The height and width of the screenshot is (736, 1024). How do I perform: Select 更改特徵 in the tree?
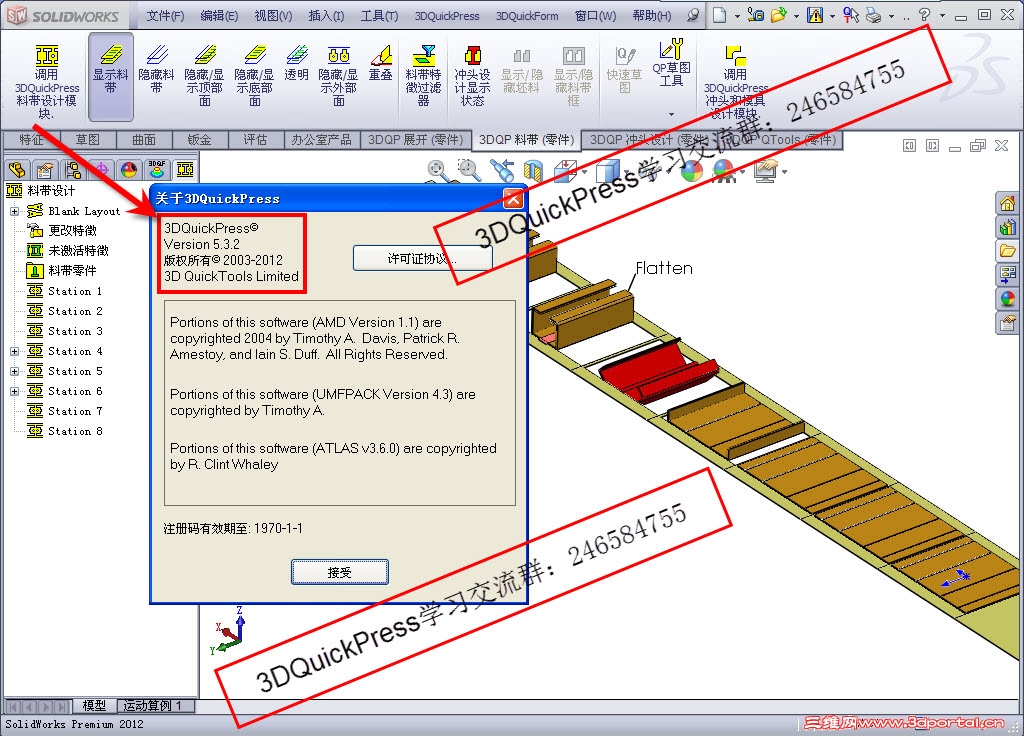coord(72,231)
